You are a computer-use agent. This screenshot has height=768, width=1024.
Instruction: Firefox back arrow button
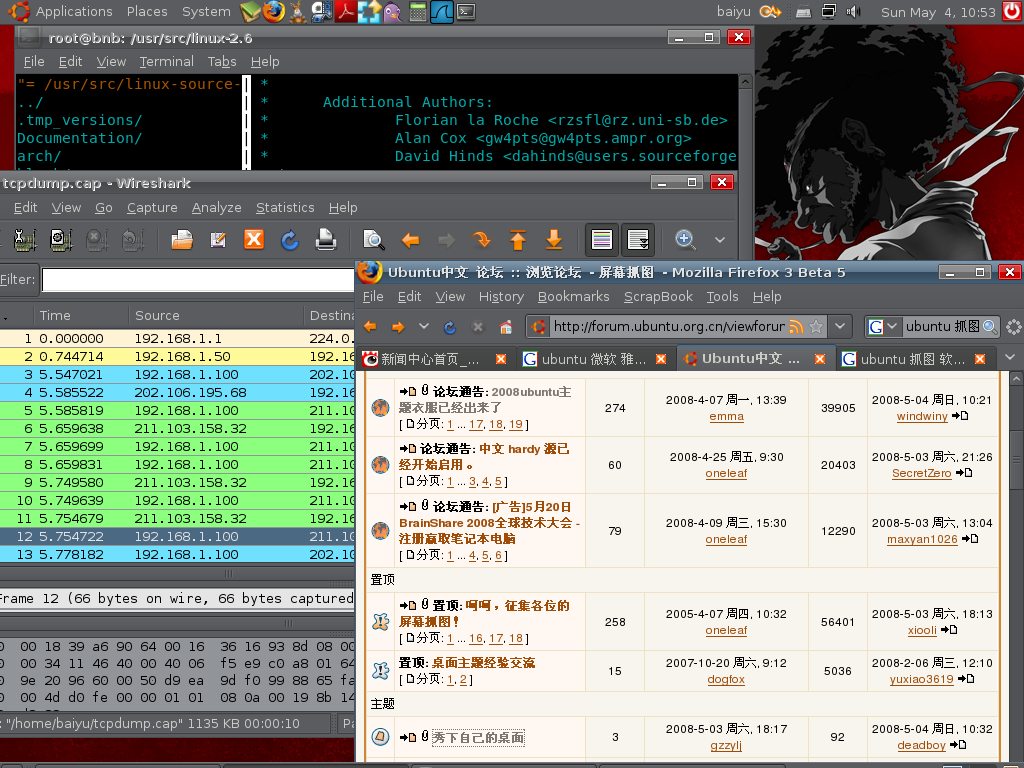click(370, 327)
